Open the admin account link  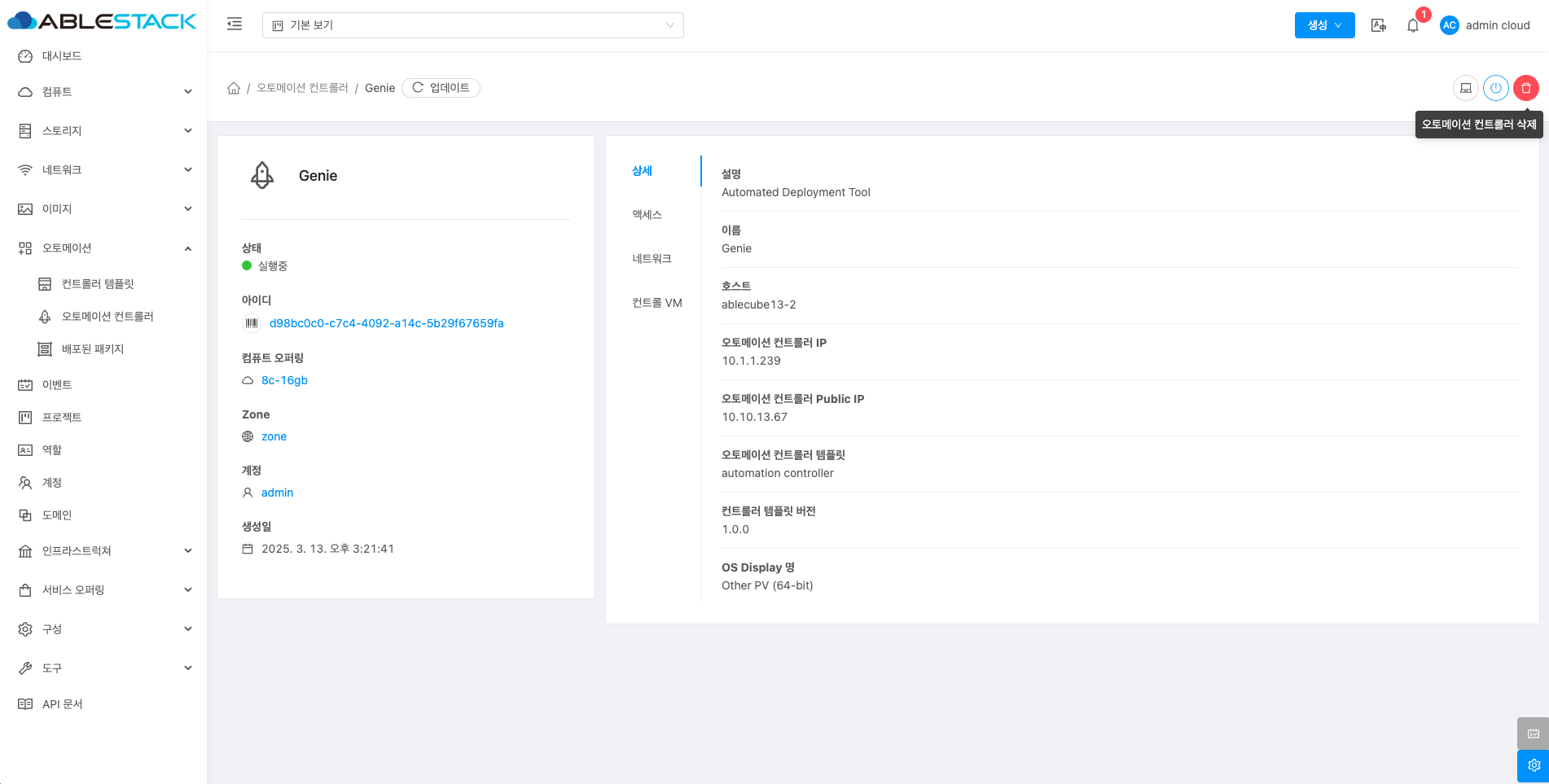[x=277, y=493]
